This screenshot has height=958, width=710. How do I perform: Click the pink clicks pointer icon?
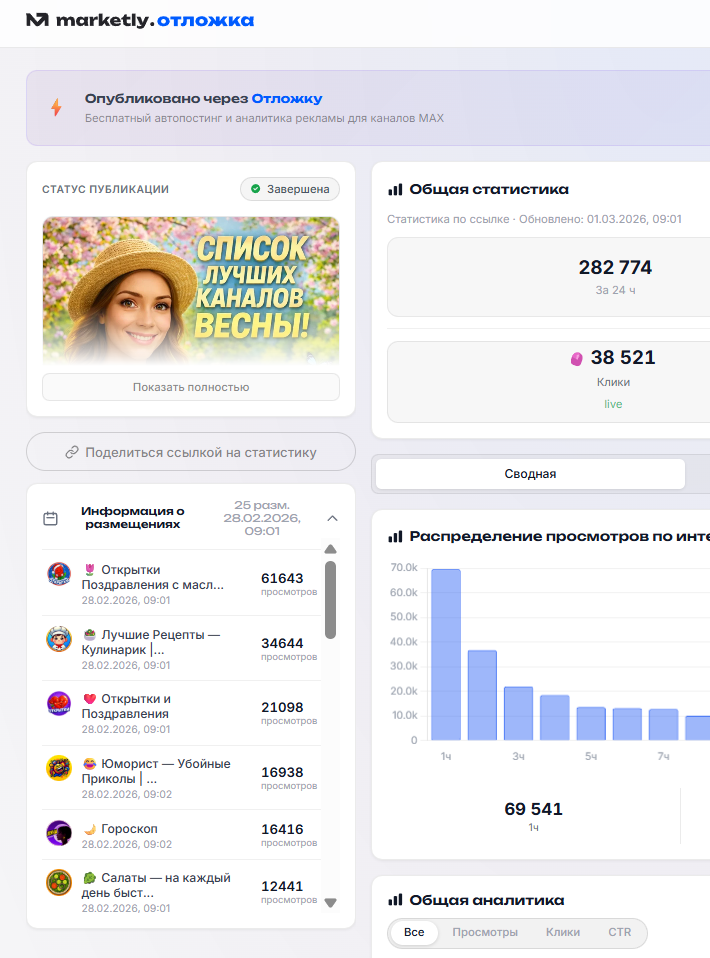point(576,359)
